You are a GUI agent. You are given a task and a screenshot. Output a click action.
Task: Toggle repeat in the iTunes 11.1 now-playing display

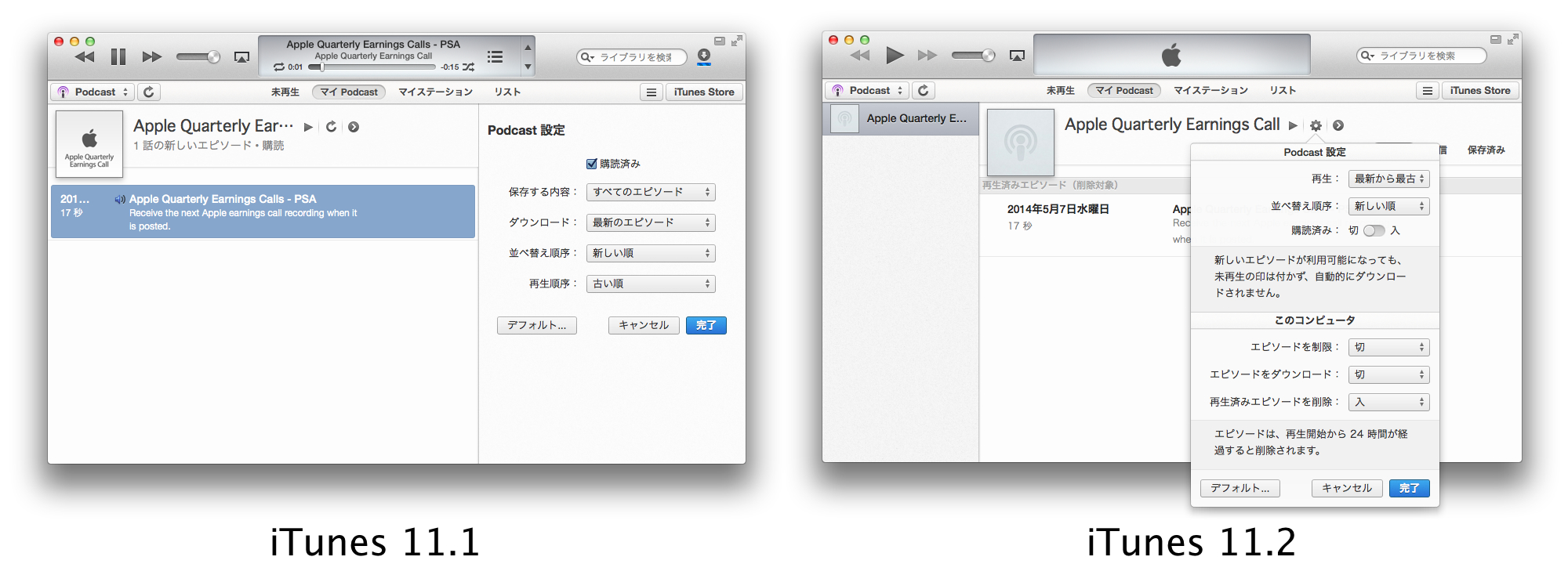coord(279,67)
